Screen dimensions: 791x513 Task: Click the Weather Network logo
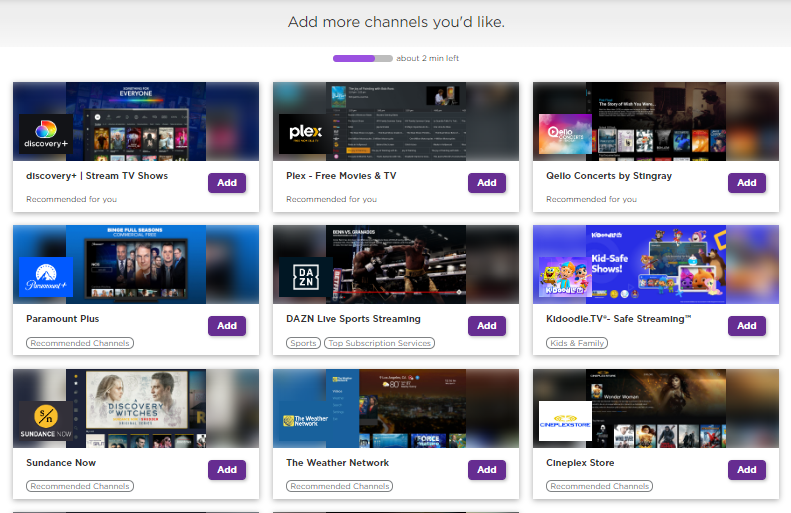(x=306, y=421)
